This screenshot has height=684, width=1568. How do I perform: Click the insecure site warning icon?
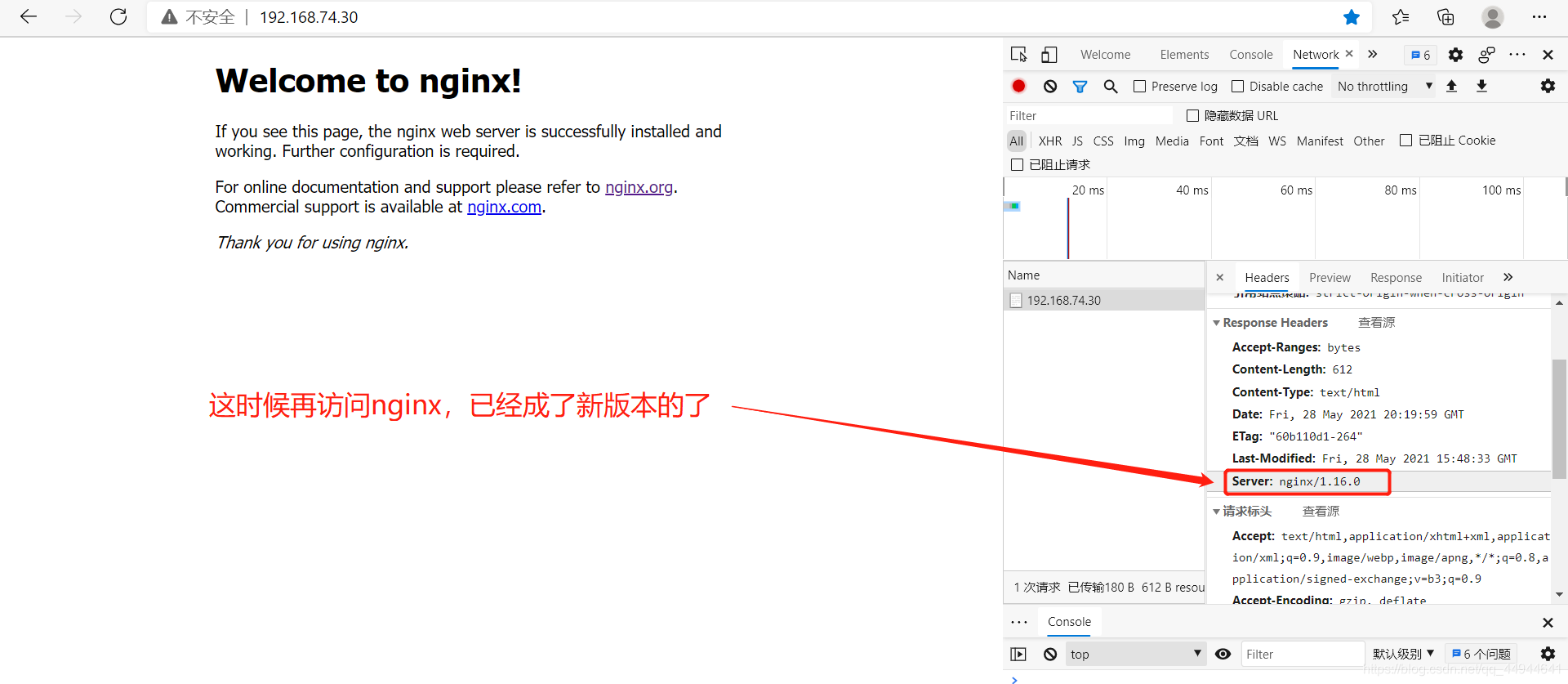(x=169, y=17)
